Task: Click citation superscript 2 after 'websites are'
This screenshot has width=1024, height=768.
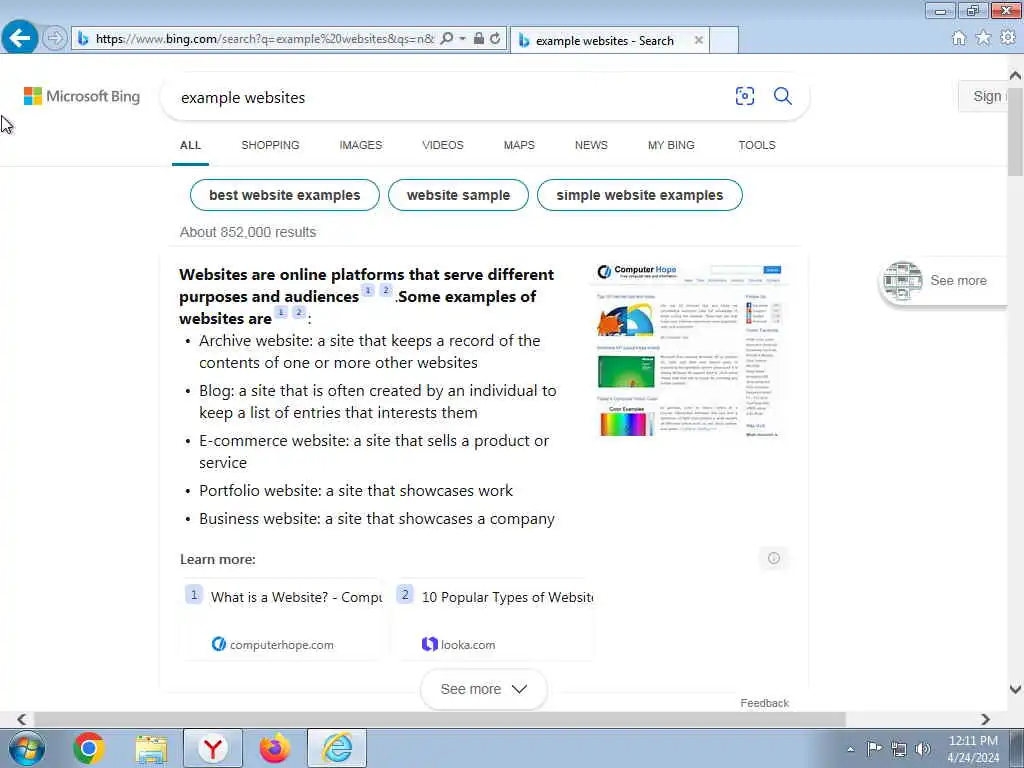Action: point(299,312)
